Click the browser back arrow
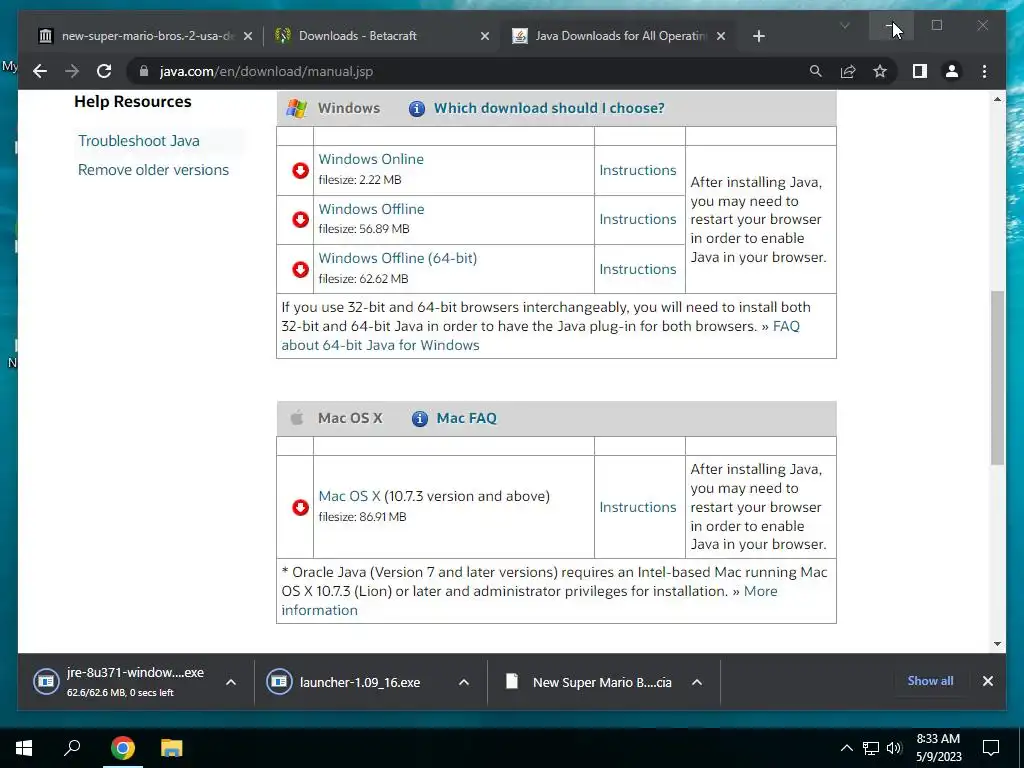 (40, 71)
